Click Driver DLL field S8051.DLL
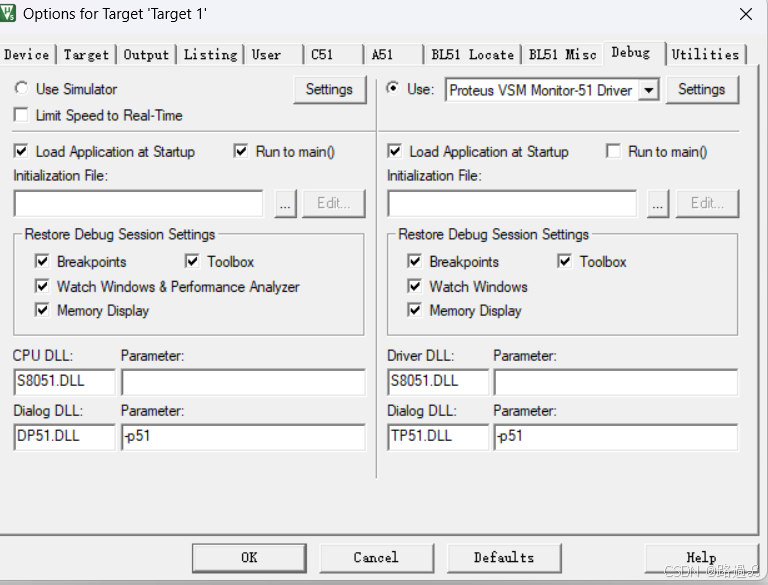The width and height of the screenshot is (768, 585). [438, 382]
